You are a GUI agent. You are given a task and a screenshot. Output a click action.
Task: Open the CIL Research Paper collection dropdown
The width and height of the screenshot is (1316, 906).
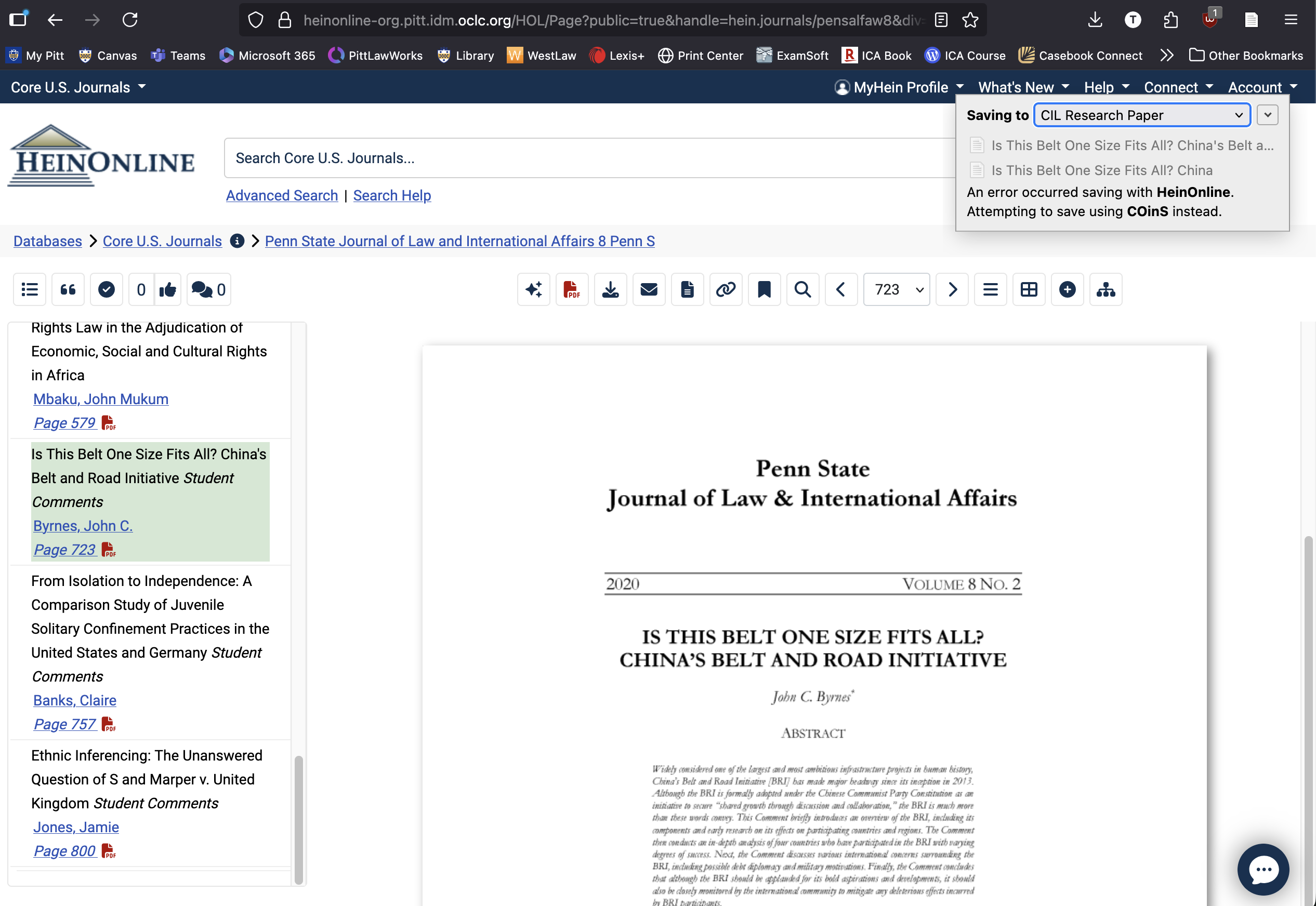[1141, 115]
